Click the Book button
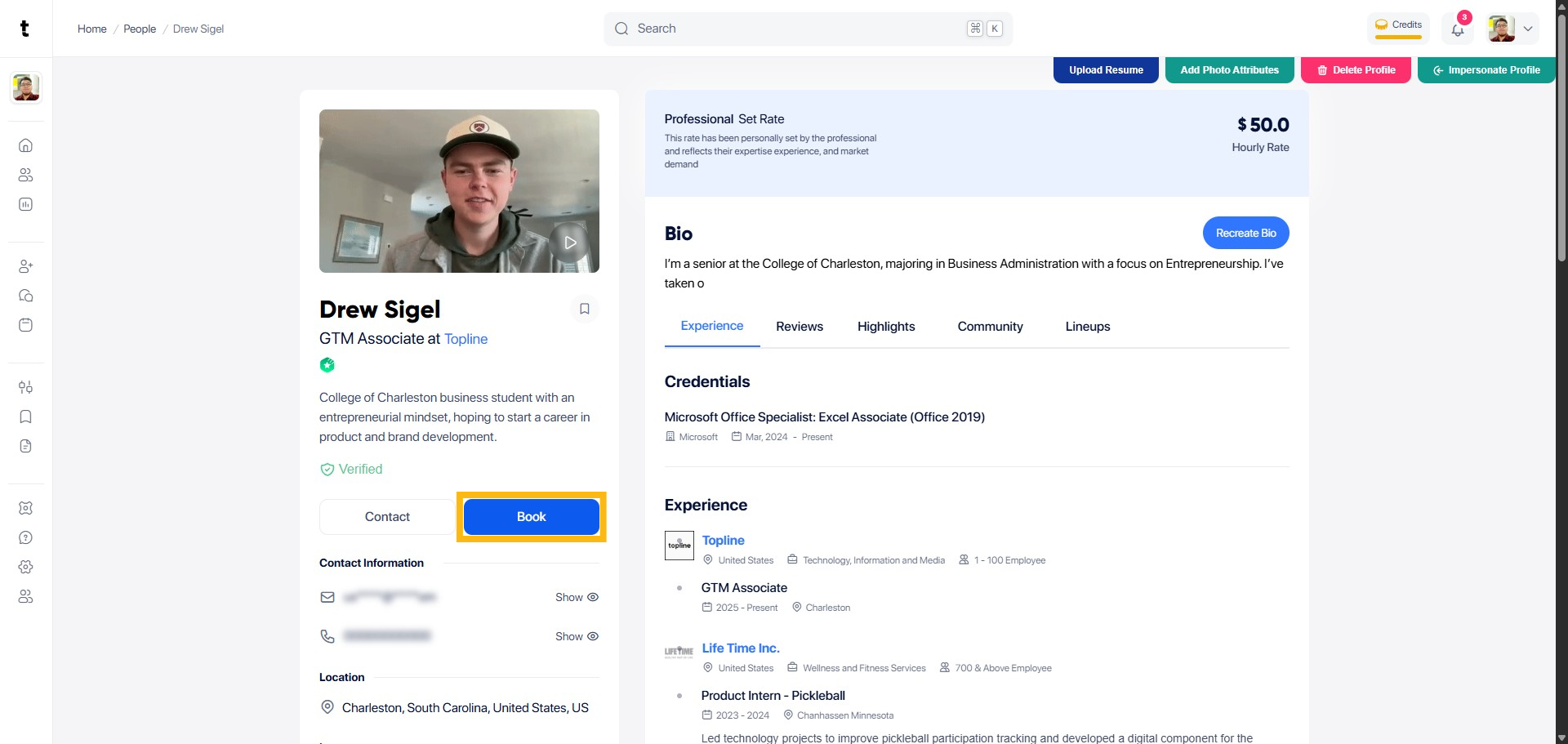 click(531, 517)
